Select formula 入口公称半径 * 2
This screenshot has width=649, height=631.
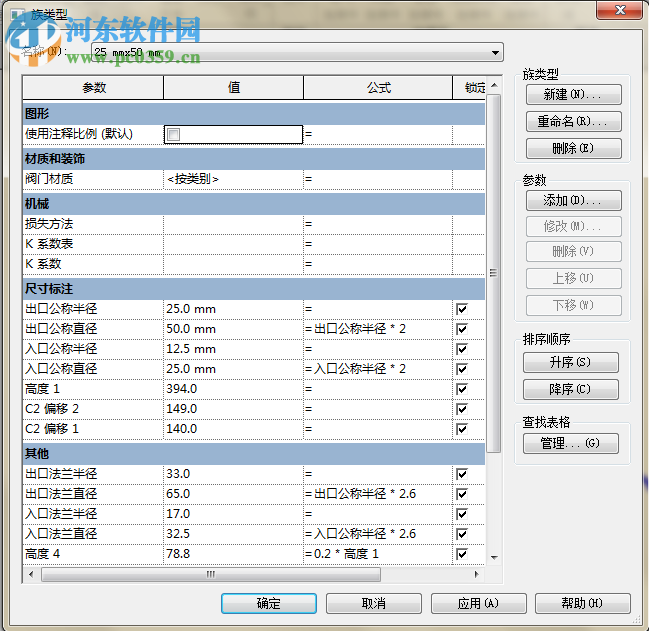(360, 369)
